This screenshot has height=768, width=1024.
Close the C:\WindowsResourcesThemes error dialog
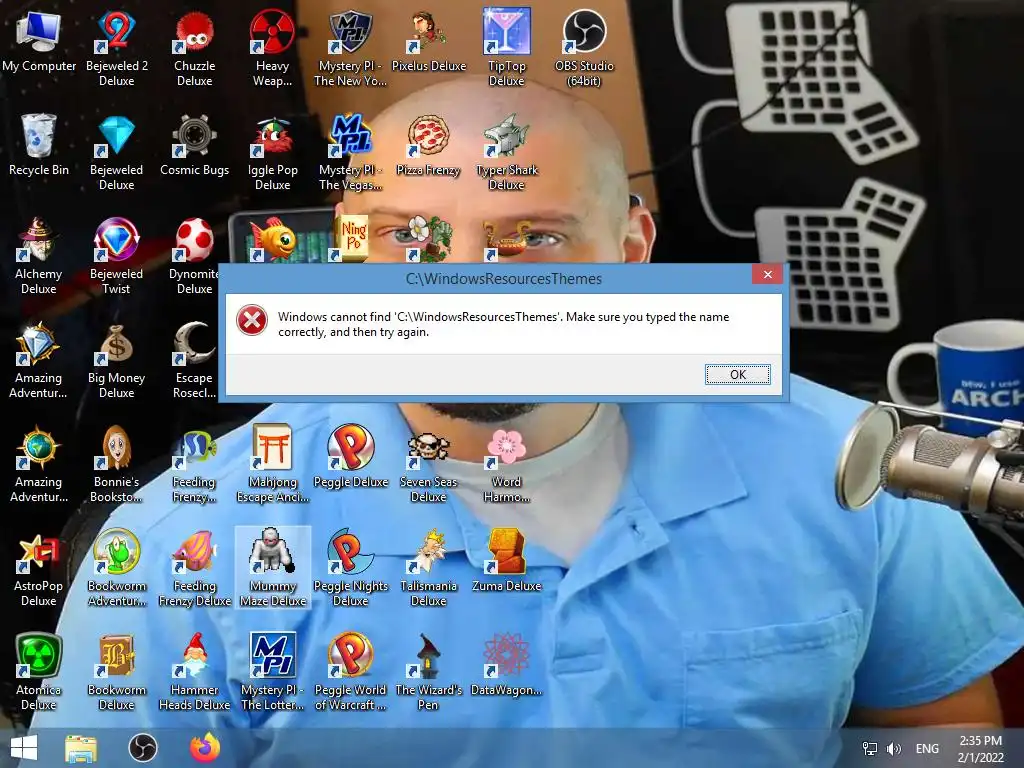coord(767,274)
